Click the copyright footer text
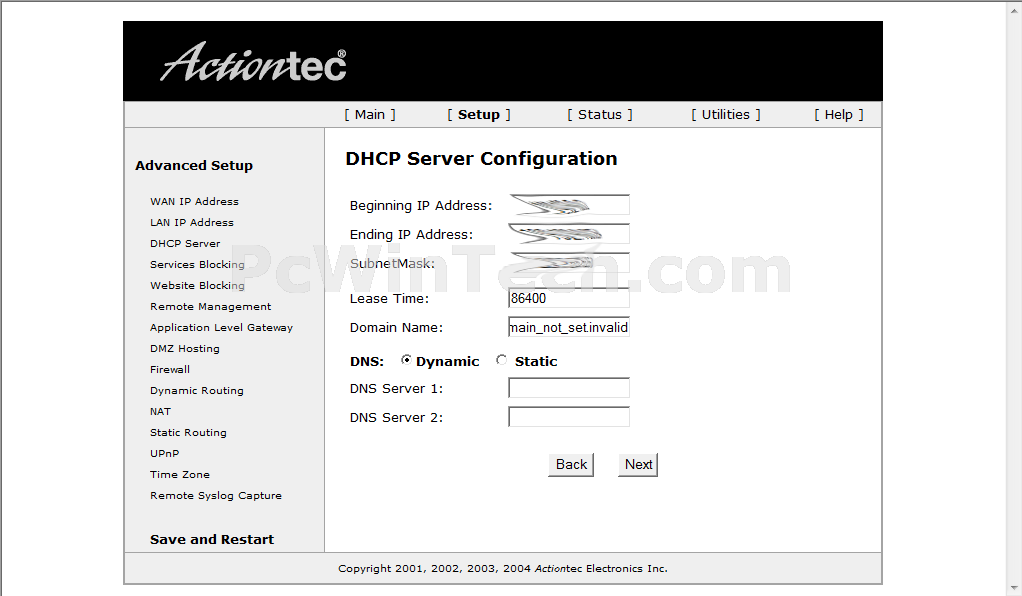Screen dimensions: 1022x596 (503, 569)
